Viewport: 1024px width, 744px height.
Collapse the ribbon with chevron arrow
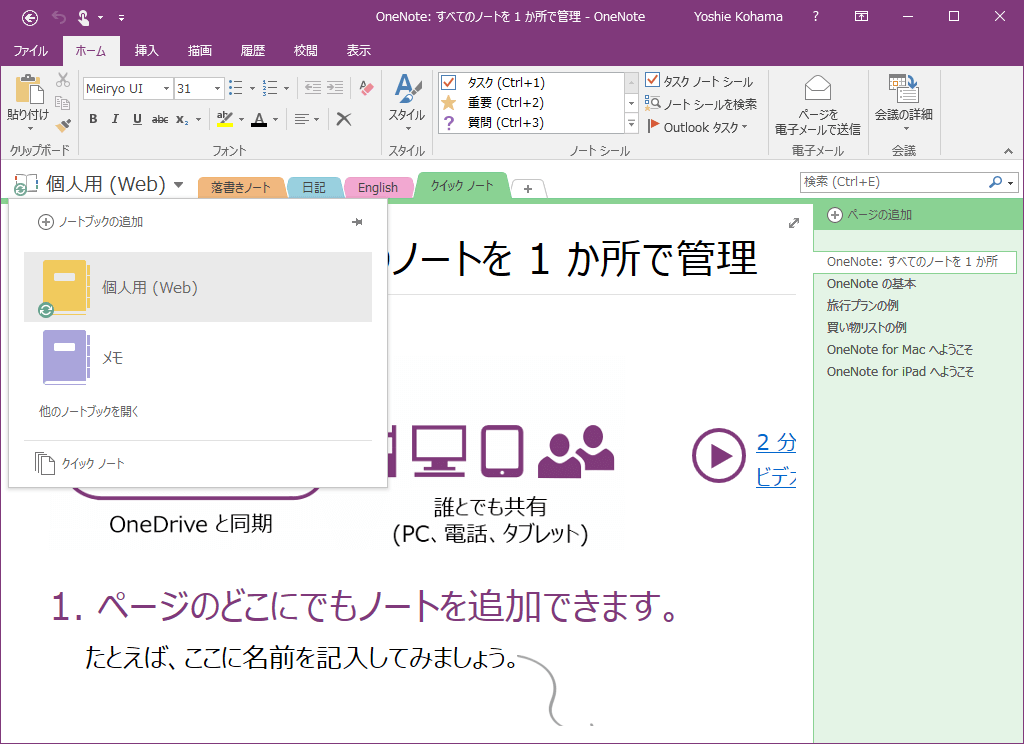pos(1008,152)
